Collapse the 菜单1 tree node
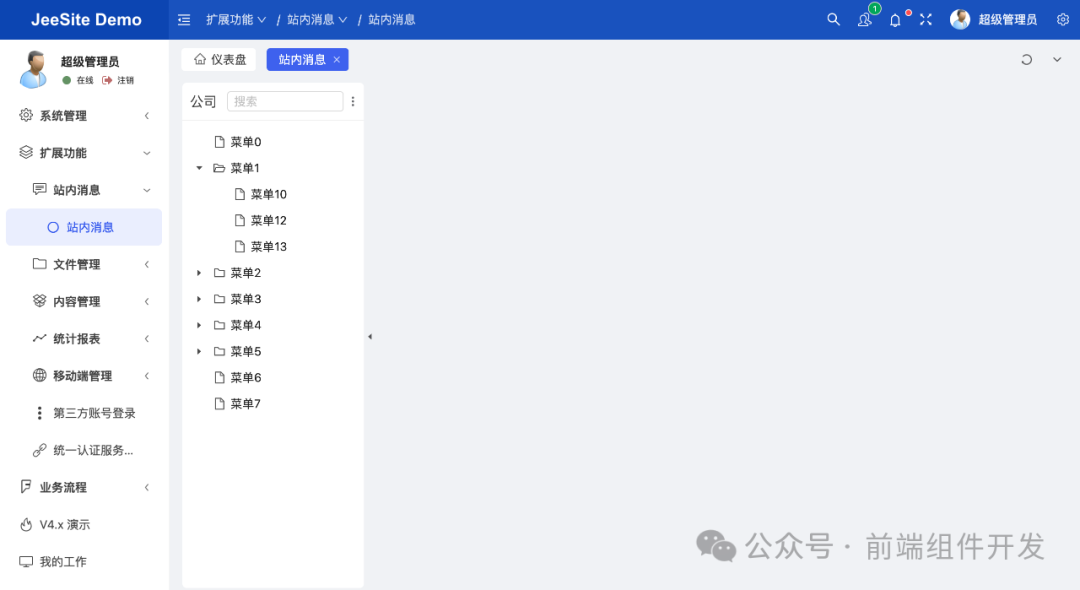Screen dimensions: 1080x590 198,167
